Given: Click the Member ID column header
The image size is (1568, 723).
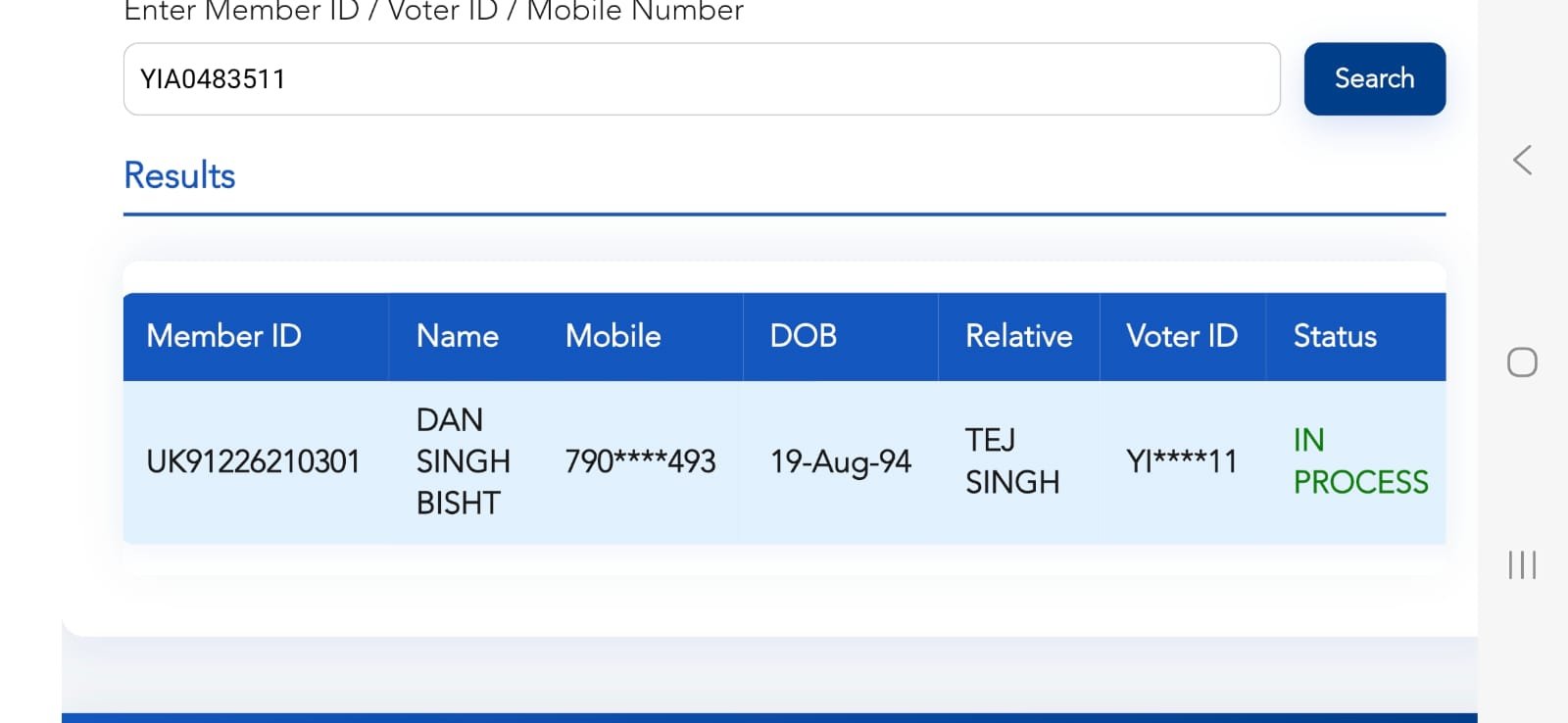Looking at the screenshot, I should (x=223, y=336).
